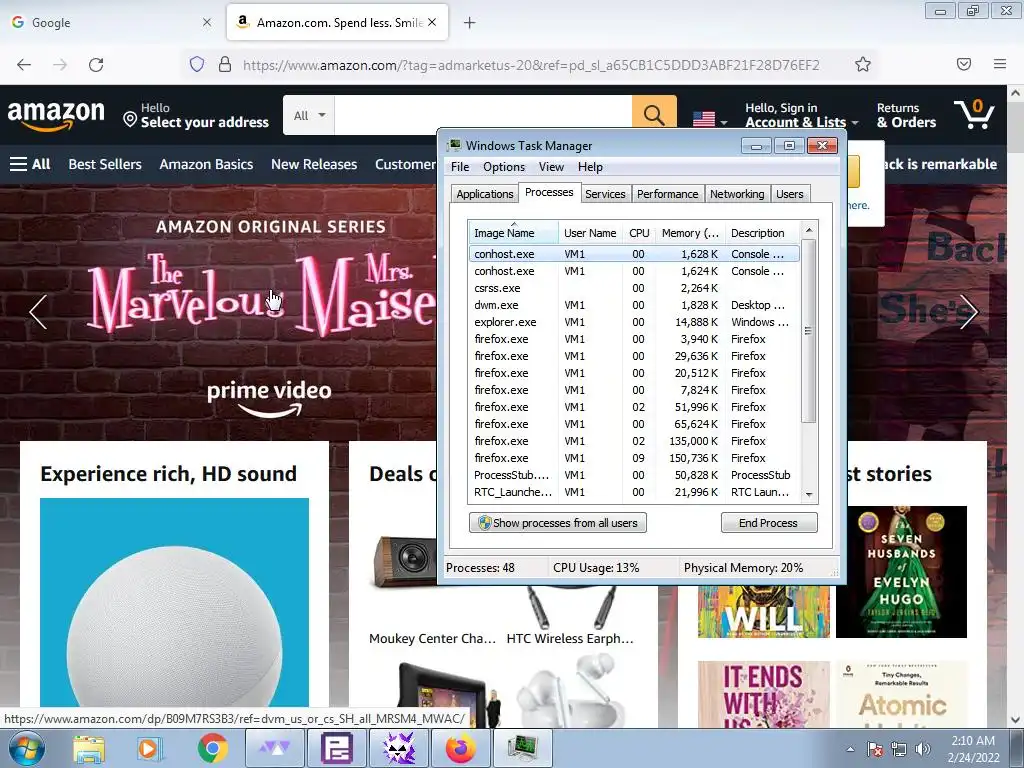
Task: Select the explorer.exe process row
Action: click(634, 322)
